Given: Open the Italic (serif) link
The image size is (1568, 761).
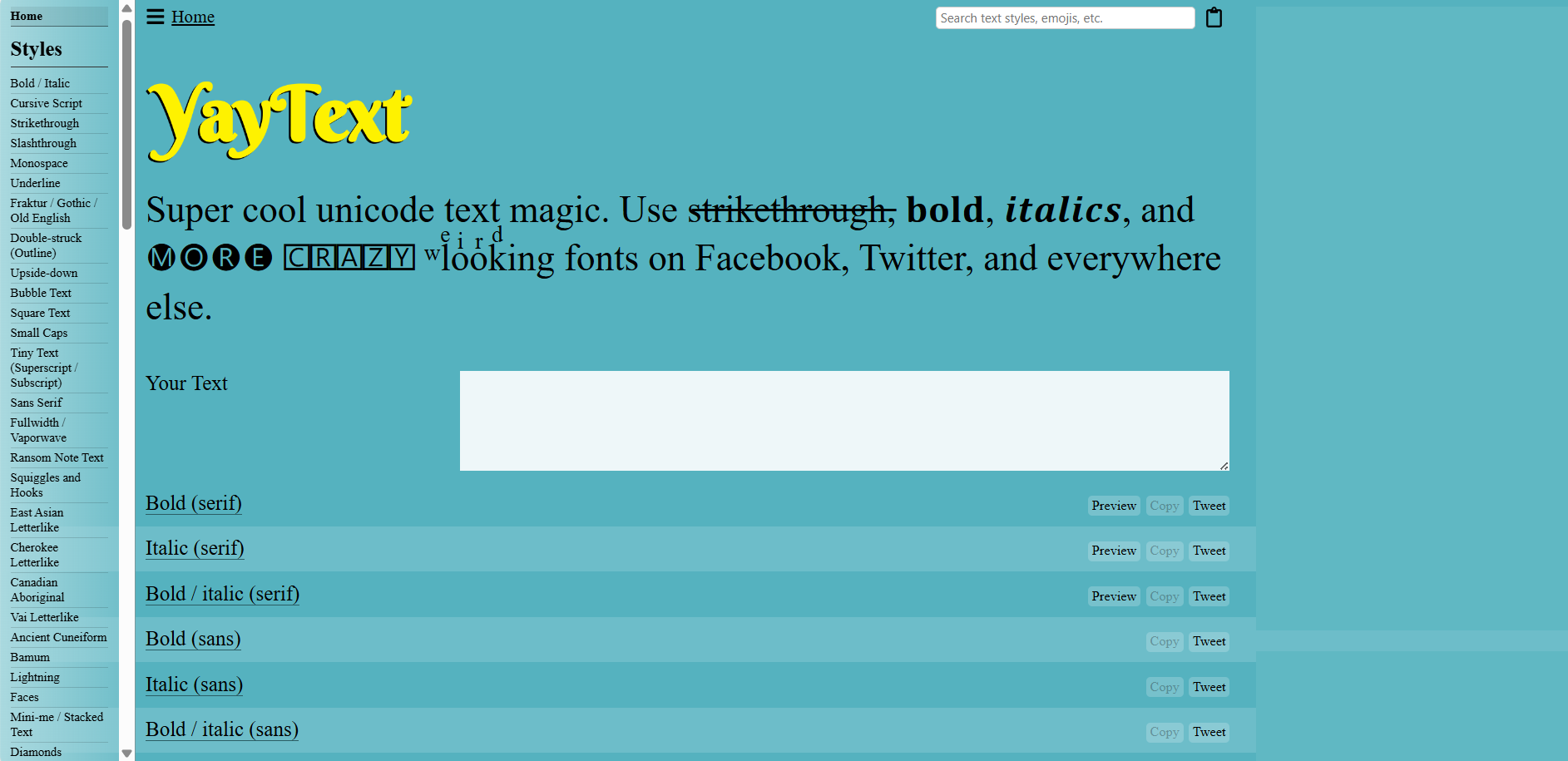Looking at the screenshot, I should pos(195,548).
